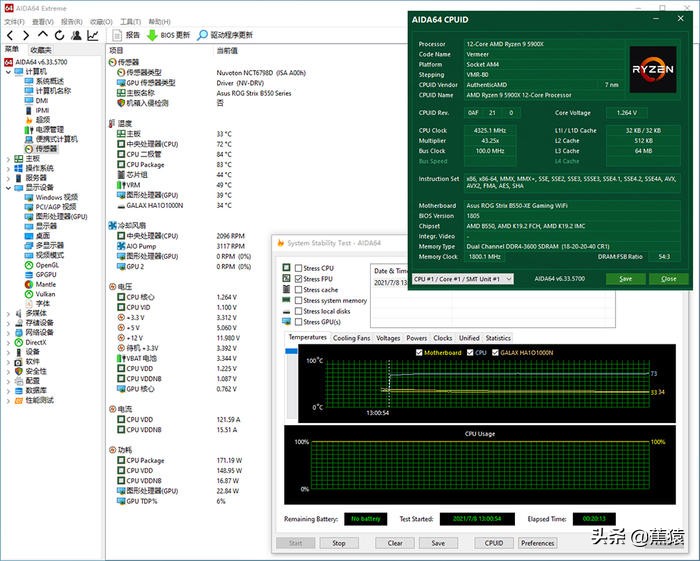
Task: Click the 报告 report document icon
Action: (x=116, y=35)
